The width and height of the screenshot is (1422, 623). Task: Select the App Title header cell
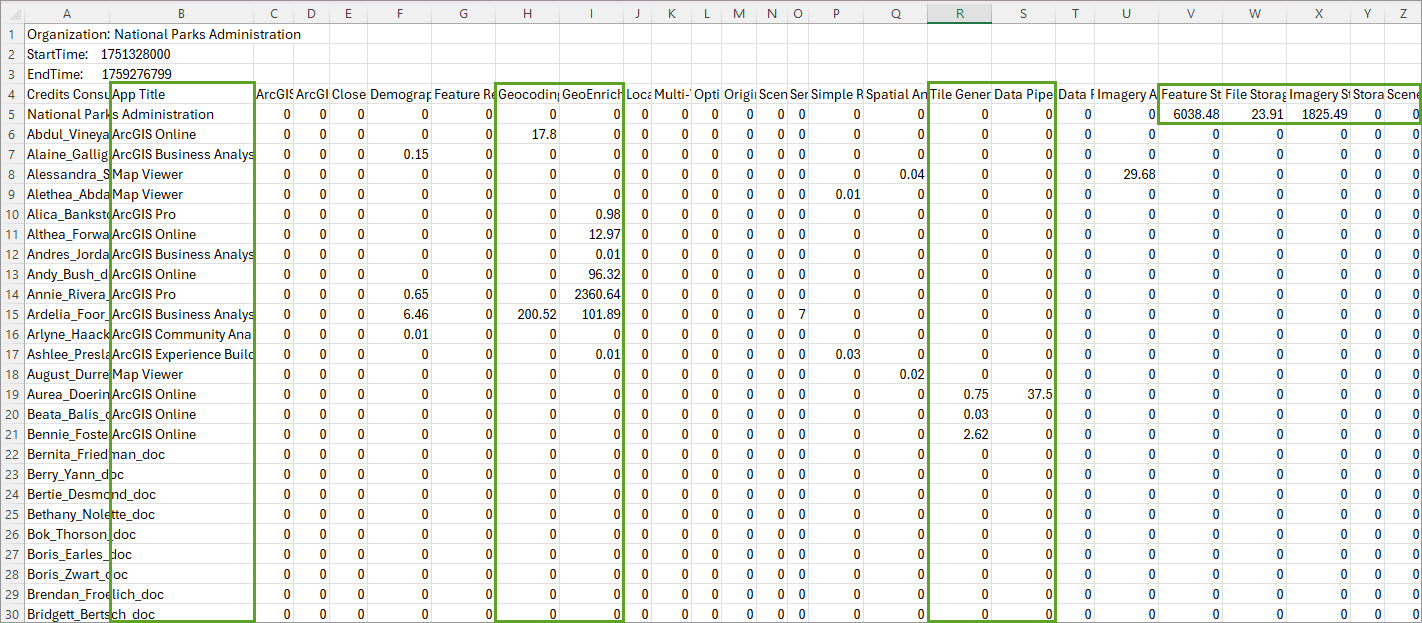click(181, 94)
